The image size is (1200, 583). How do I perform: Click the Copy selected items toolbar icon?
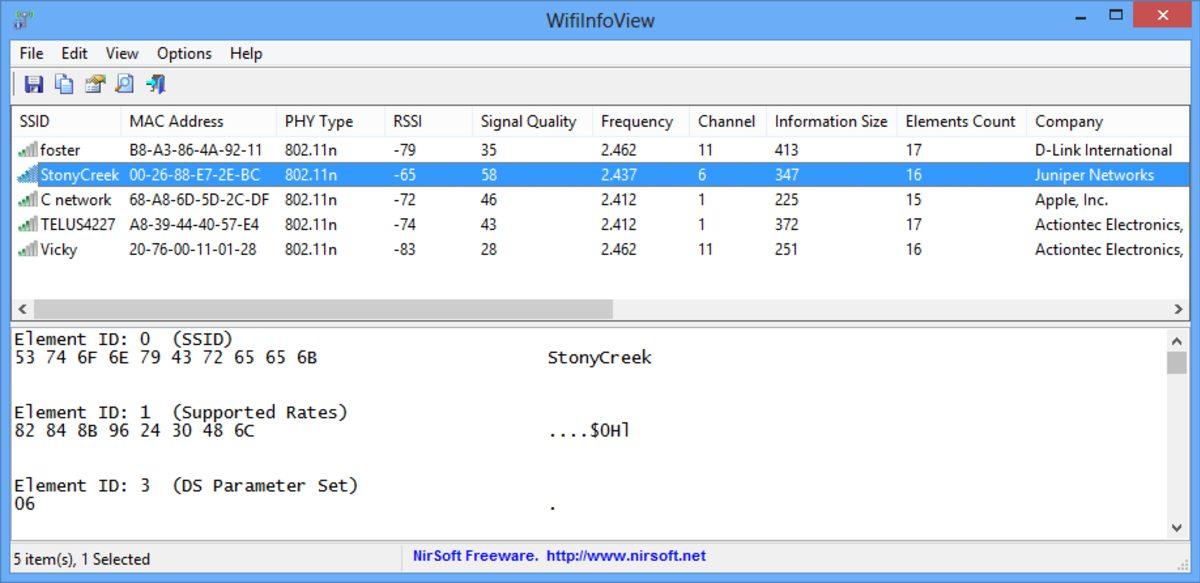pyautogui.click(x=64, y=85)
